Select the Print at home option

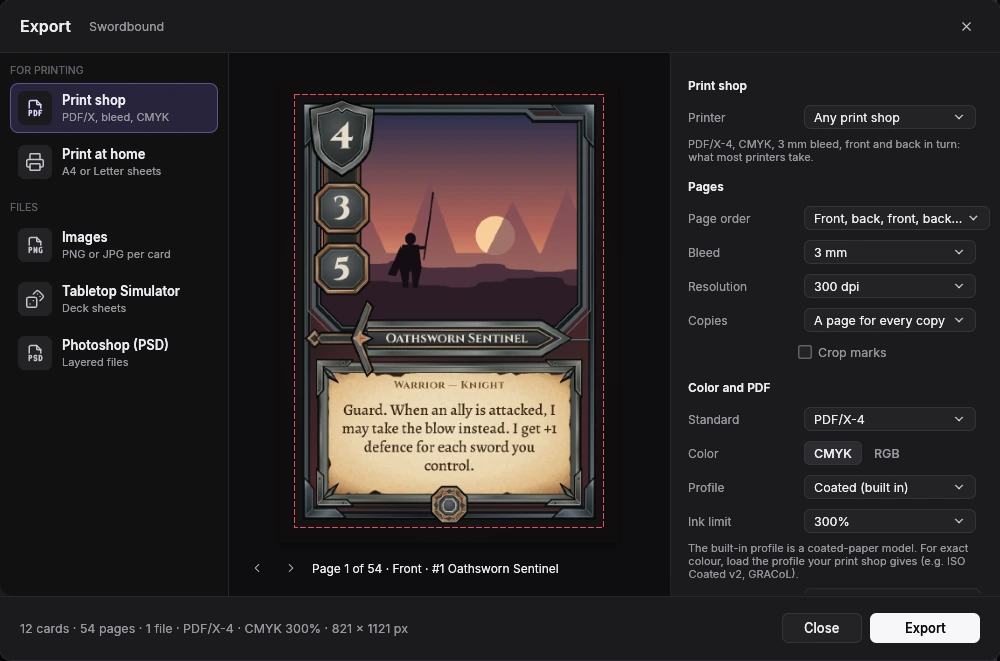(x=114, y=162)
